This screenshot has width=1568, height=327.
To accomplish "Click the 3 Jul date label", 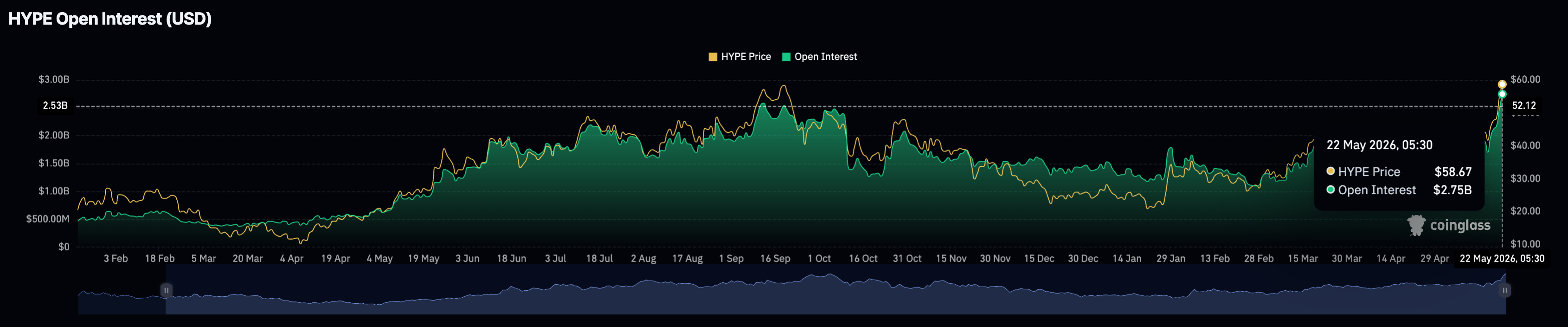I will (556, 259).
